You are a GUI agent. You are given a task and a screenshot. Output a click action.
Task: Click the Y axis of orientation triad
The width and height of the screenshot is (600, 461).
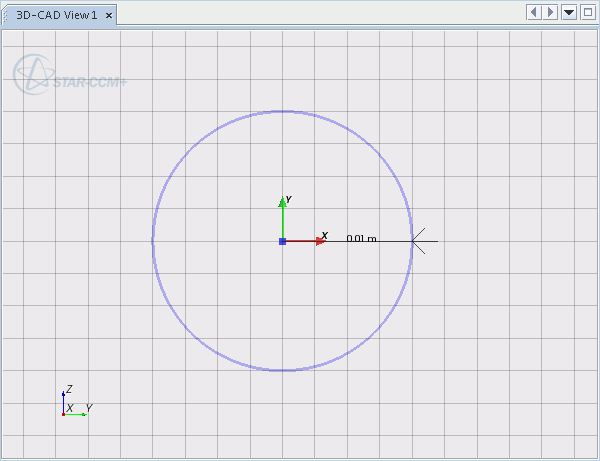[x=78, y=414]
